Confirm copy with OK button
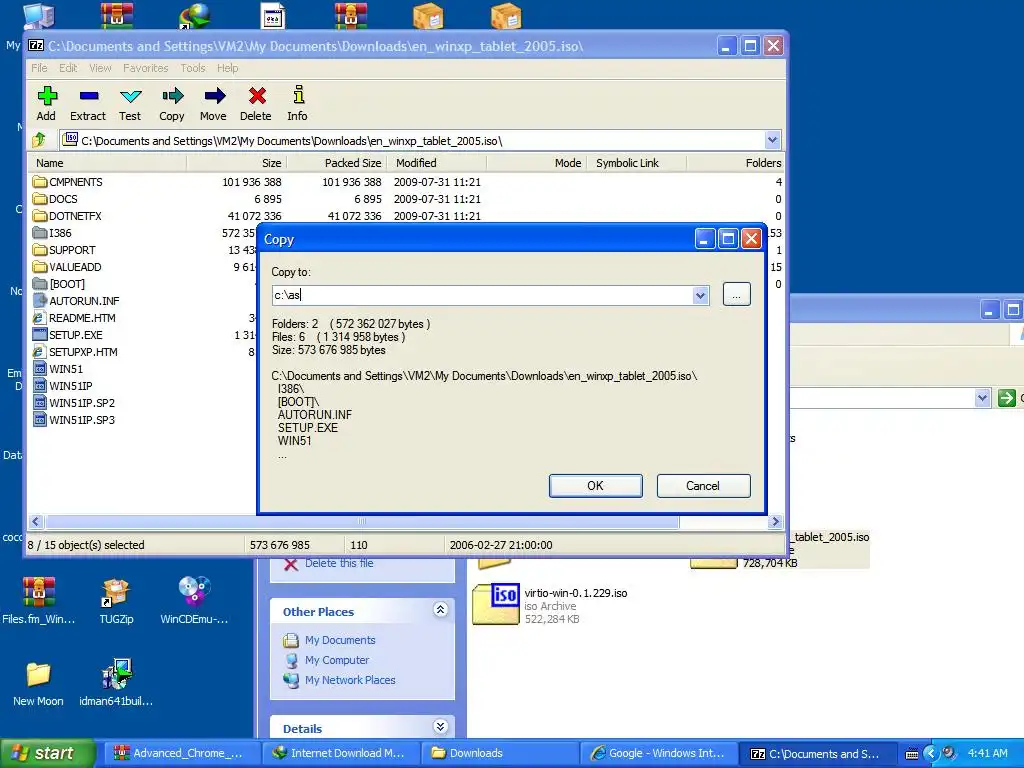The width and height of the screenshot is (1024, 768). click(x=596, y=486)
